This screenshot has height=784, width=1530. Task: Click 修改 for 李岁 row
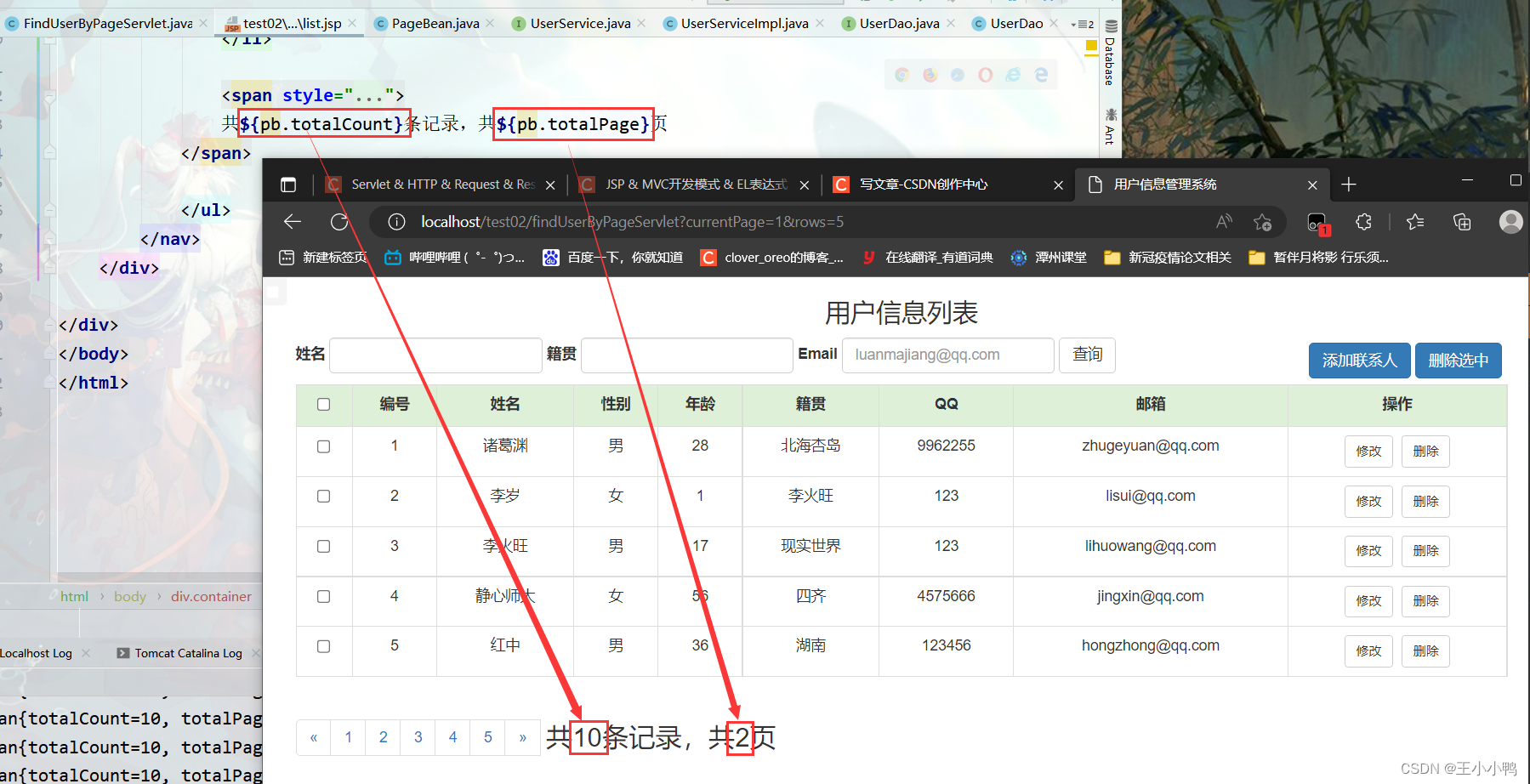point(1368,502)
